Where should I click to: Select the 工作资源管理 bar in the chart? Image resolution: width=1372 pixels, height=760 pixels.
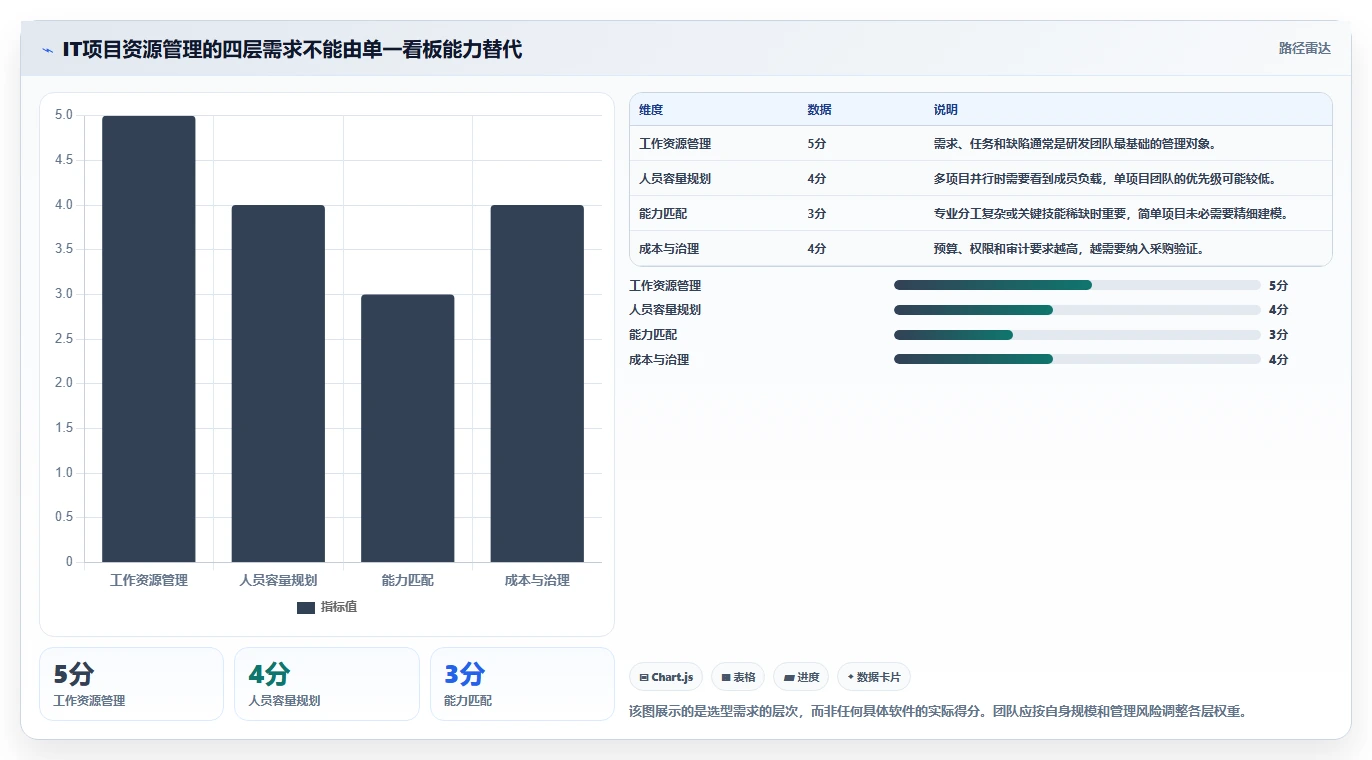[x=149, y=339]
